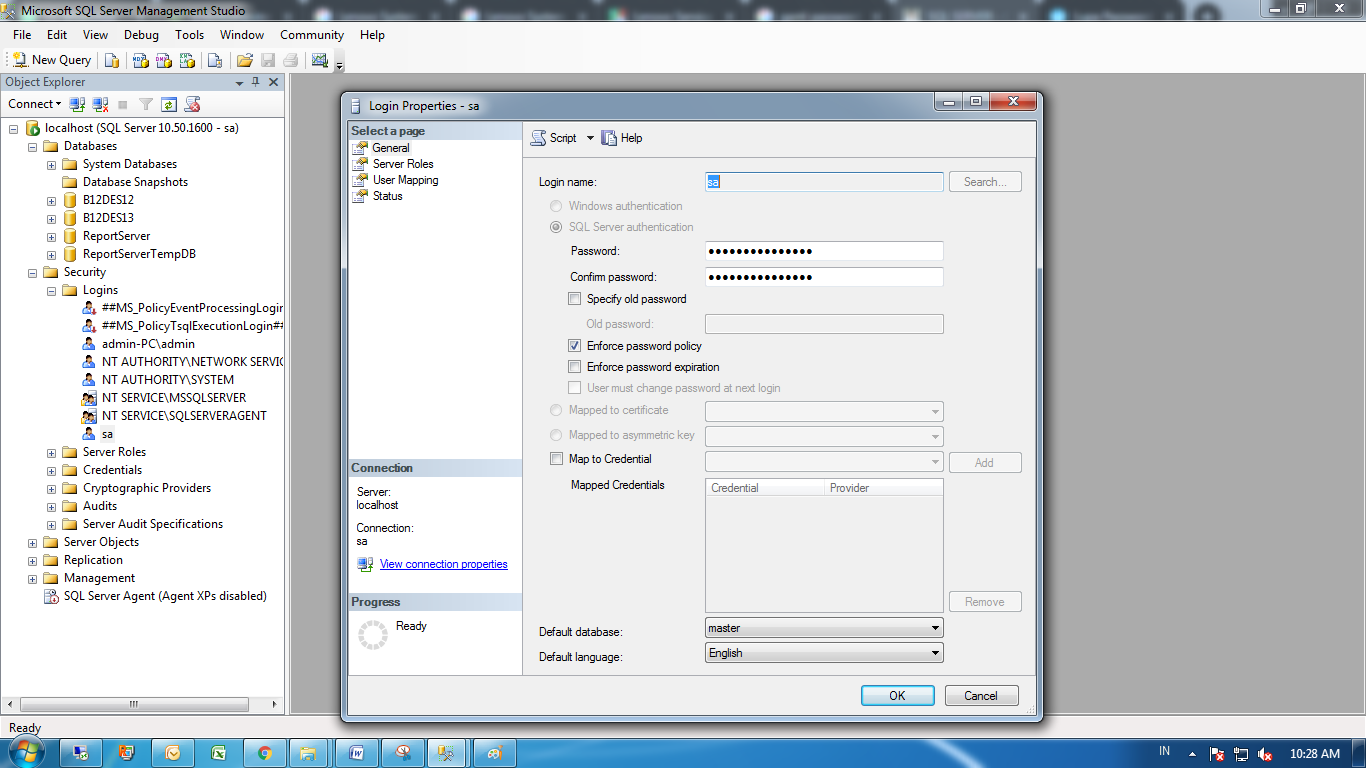Open the File menu

tap(22, 35)
